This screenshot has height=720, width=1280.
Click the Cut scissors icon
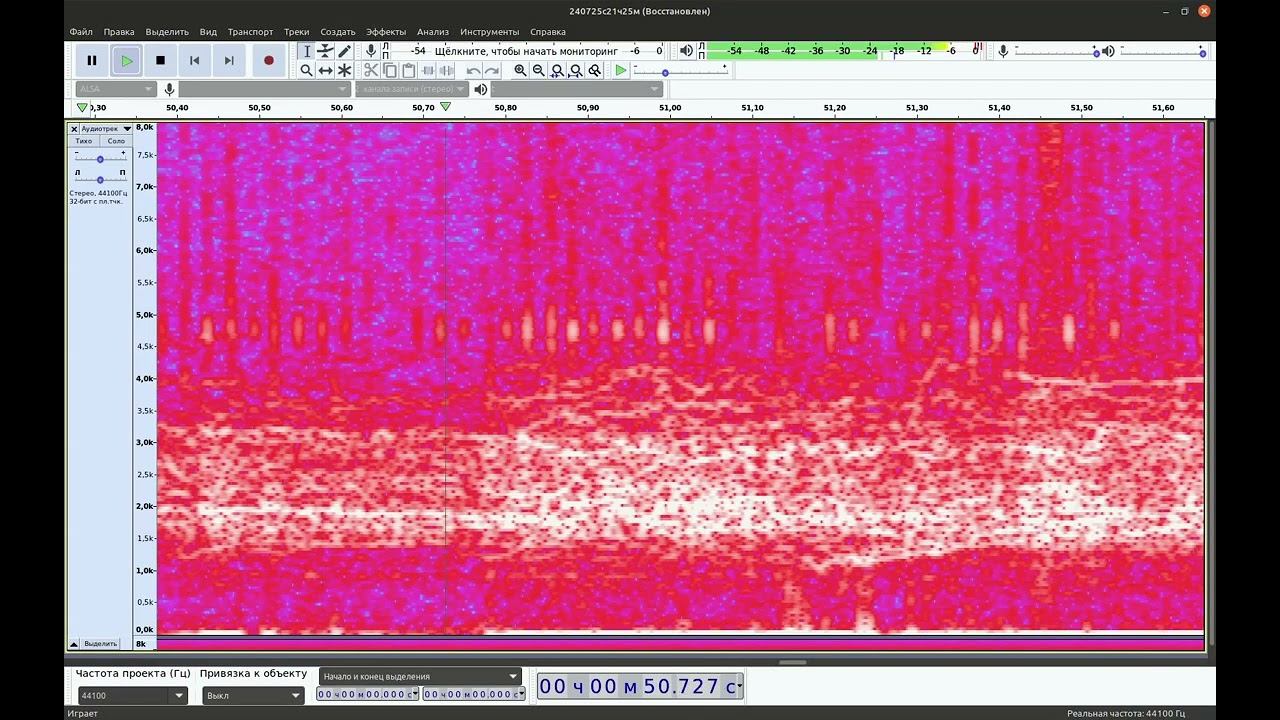coord(371,70)
